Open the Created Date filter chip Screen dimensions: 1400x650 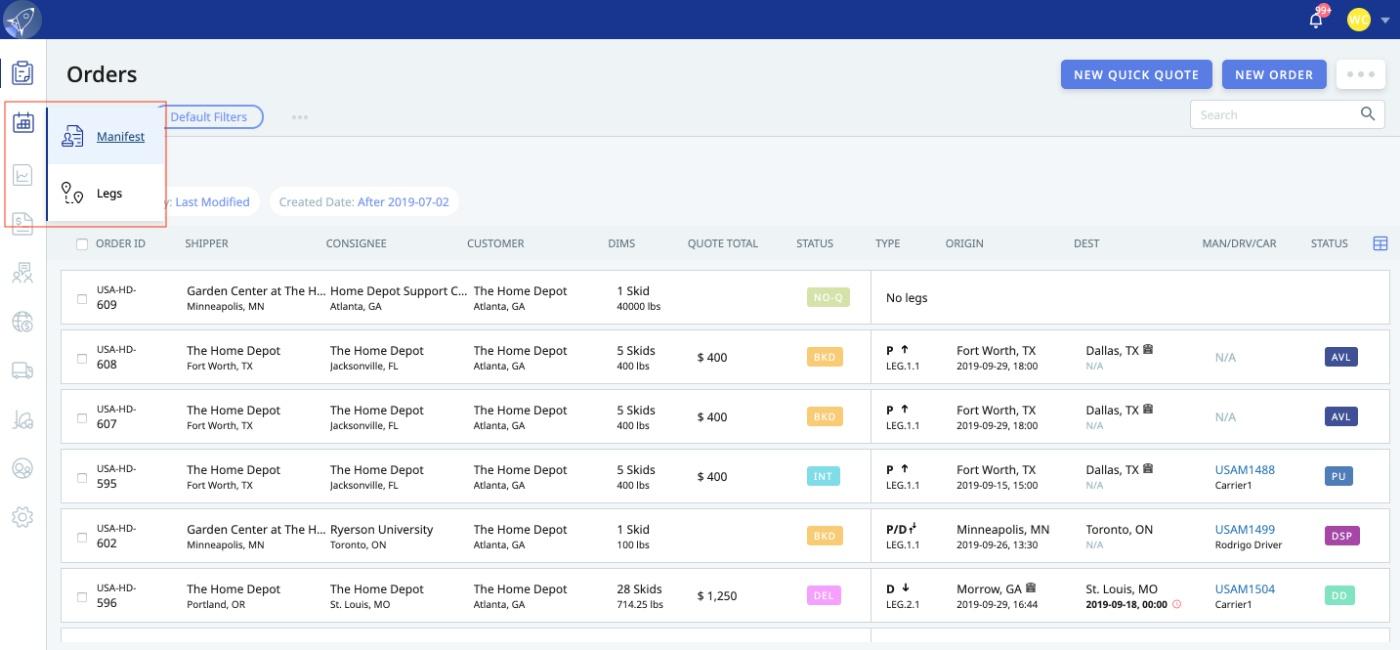tap(364, 202)
